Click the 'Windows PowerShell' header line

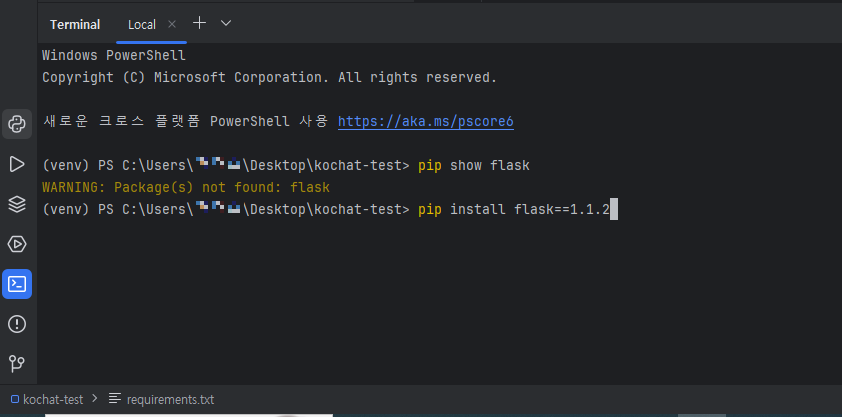114,56
